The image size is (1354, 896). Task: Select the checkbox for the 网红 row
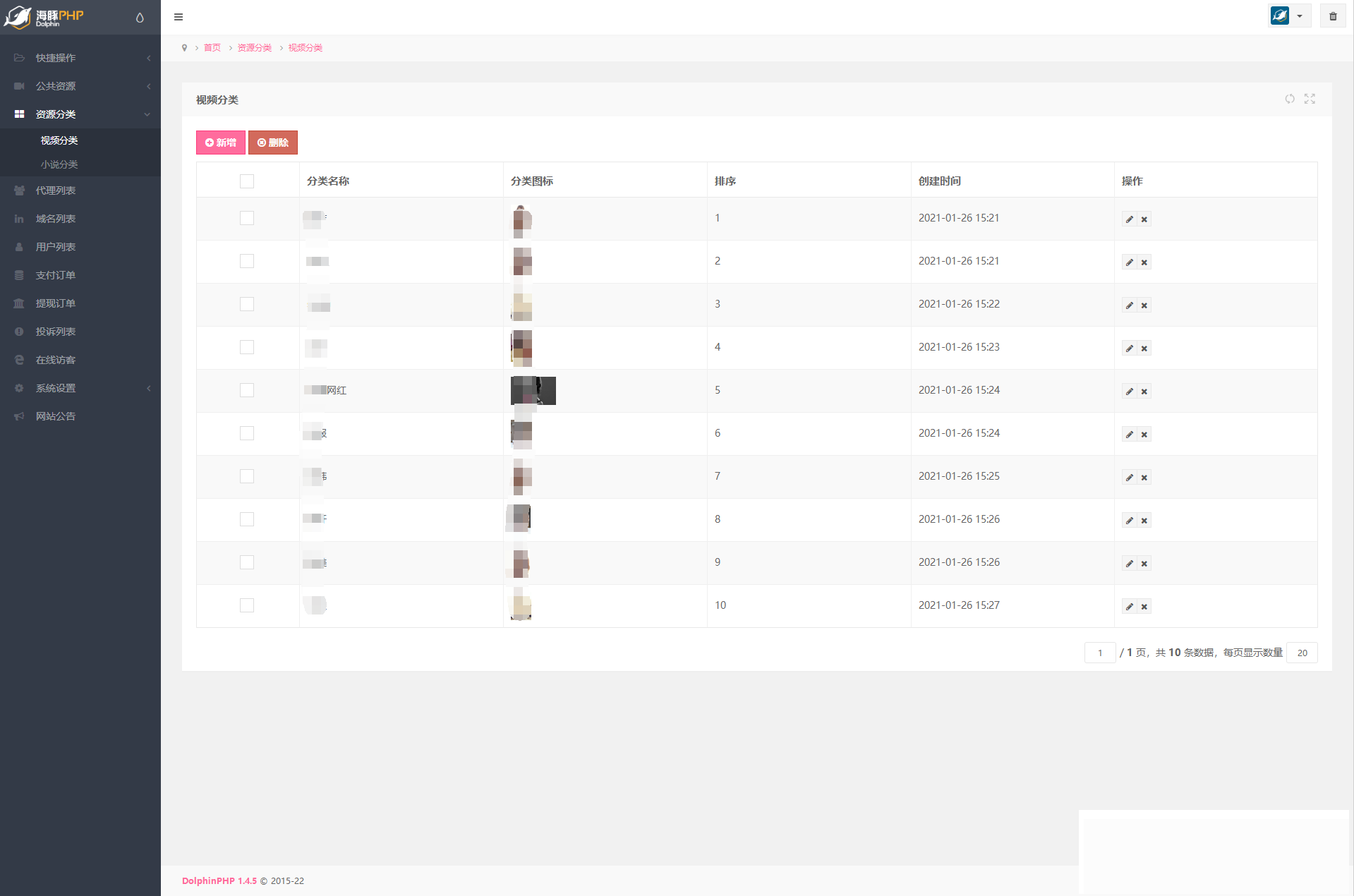[247, 390]
